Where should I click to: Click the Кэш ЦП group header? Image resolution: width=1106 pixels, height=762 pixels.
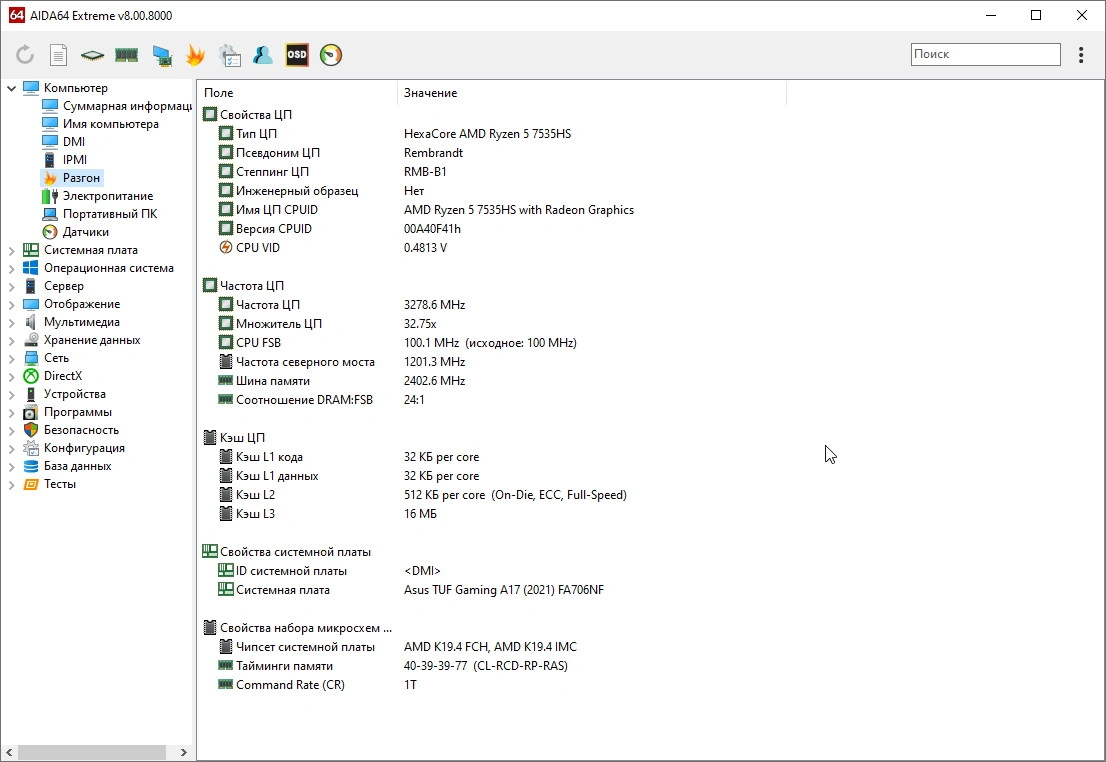(x=234, y=437)
